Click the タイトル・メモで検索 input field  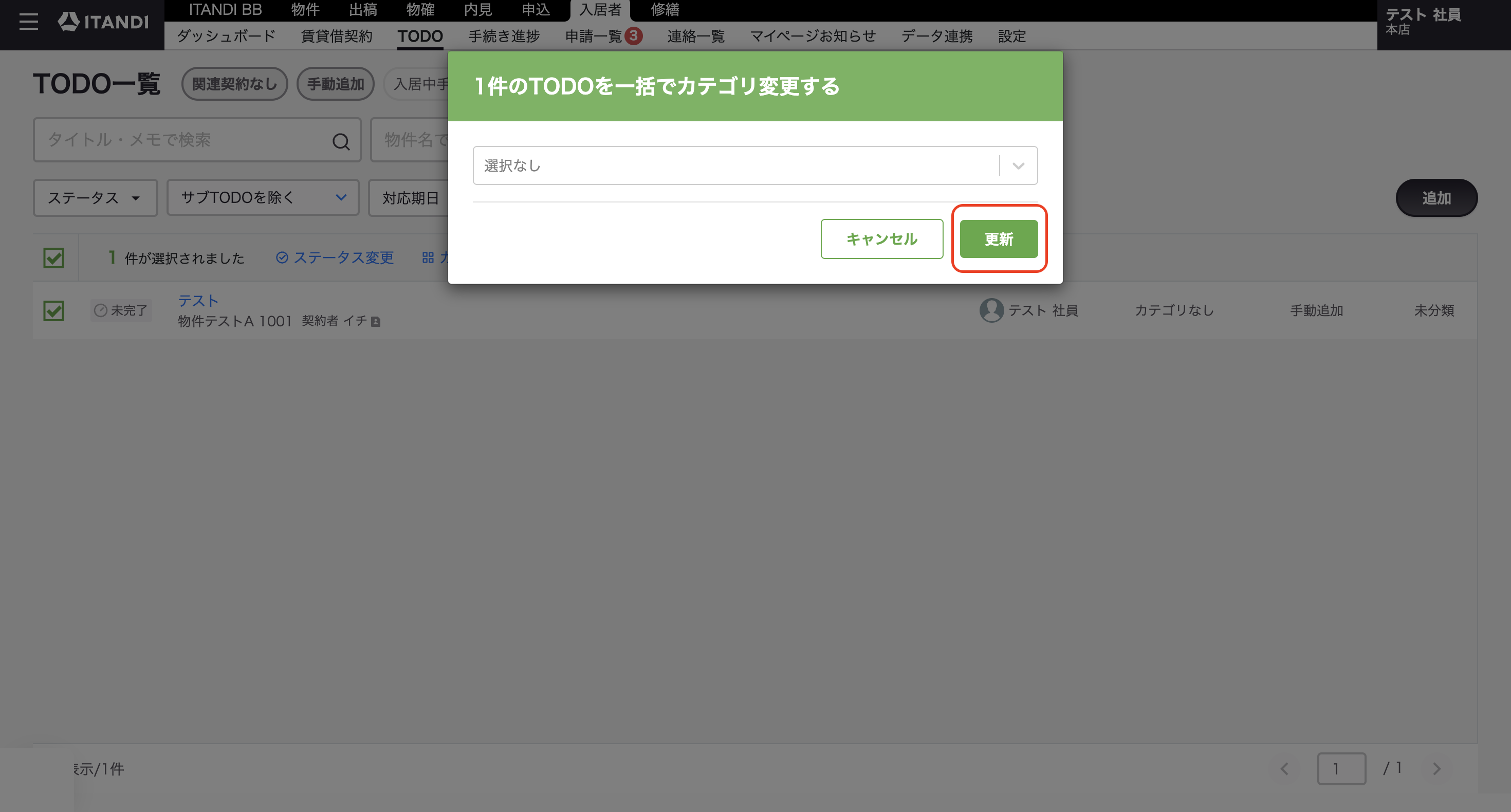pos(197,140)
